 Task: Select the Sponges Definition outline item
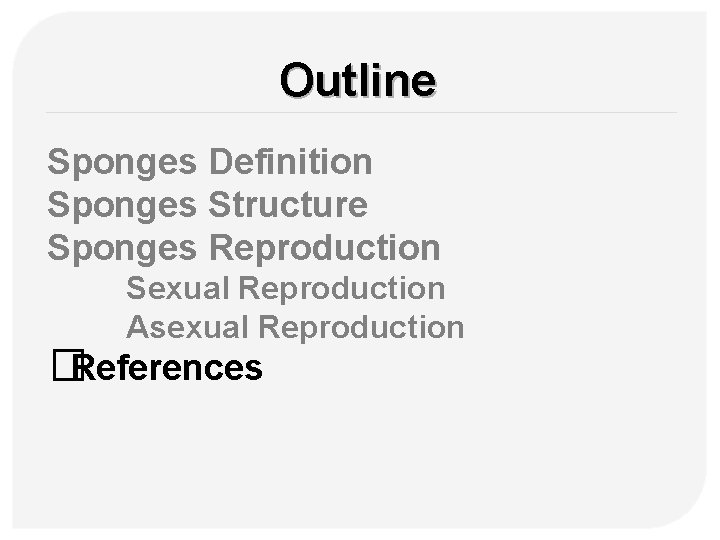pyautogui.click(x=210, y=160)
